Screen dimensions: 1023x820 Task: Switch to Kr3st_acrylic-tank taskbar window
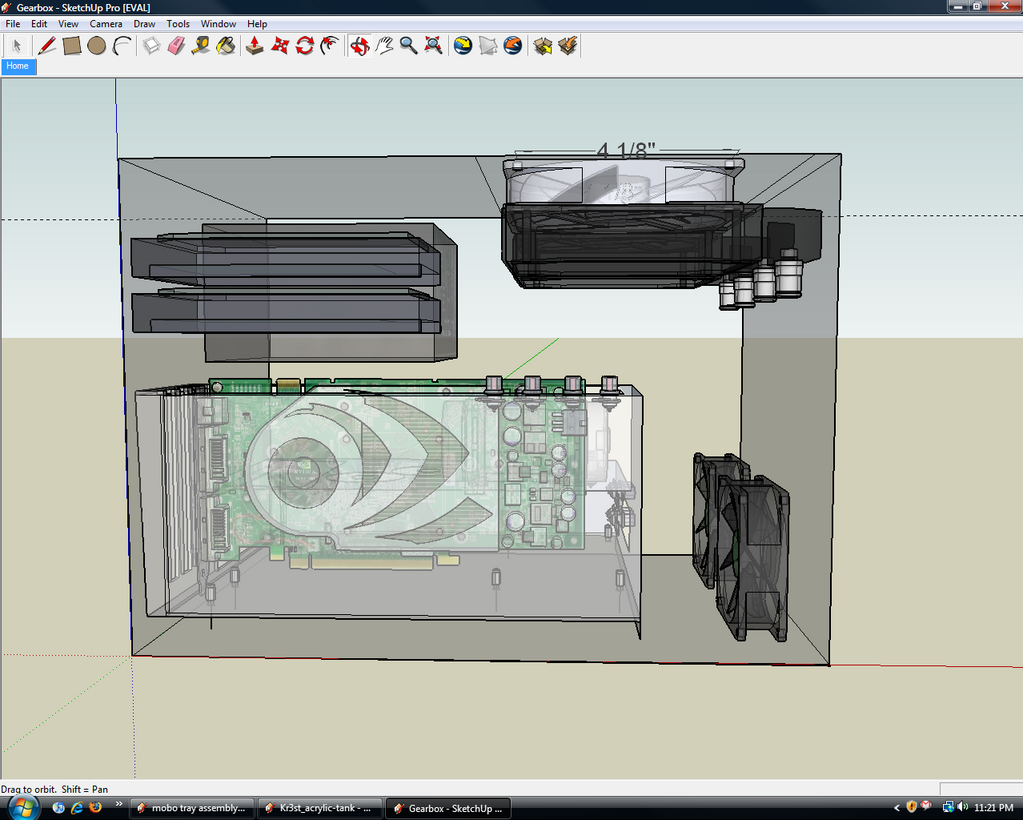pyautogui.click(x=320, y=808)
